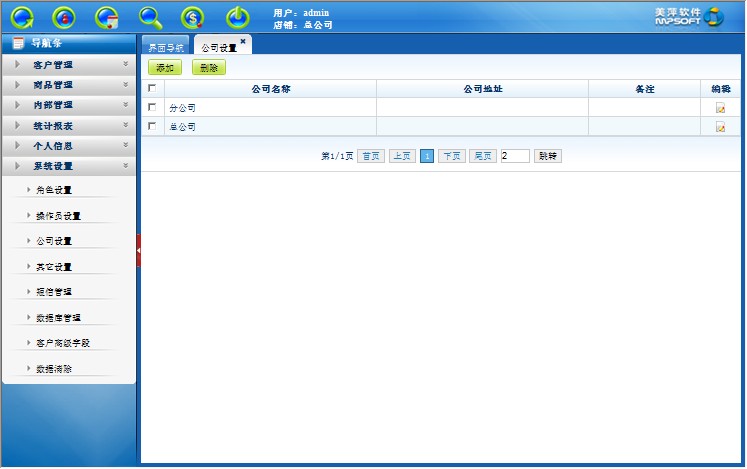Click the page number input field
Image resolution: width=747 pixels, height=469 pixels.
(514, 156)
